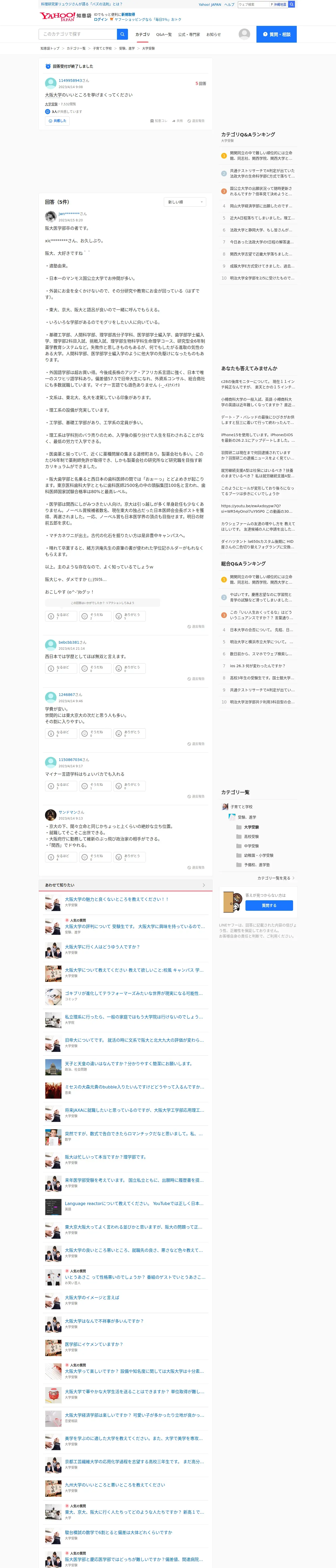This screenshot has height=1568, width=336.
Task: Click the 質問する button in sidebar
Action: tap(269, 906)
